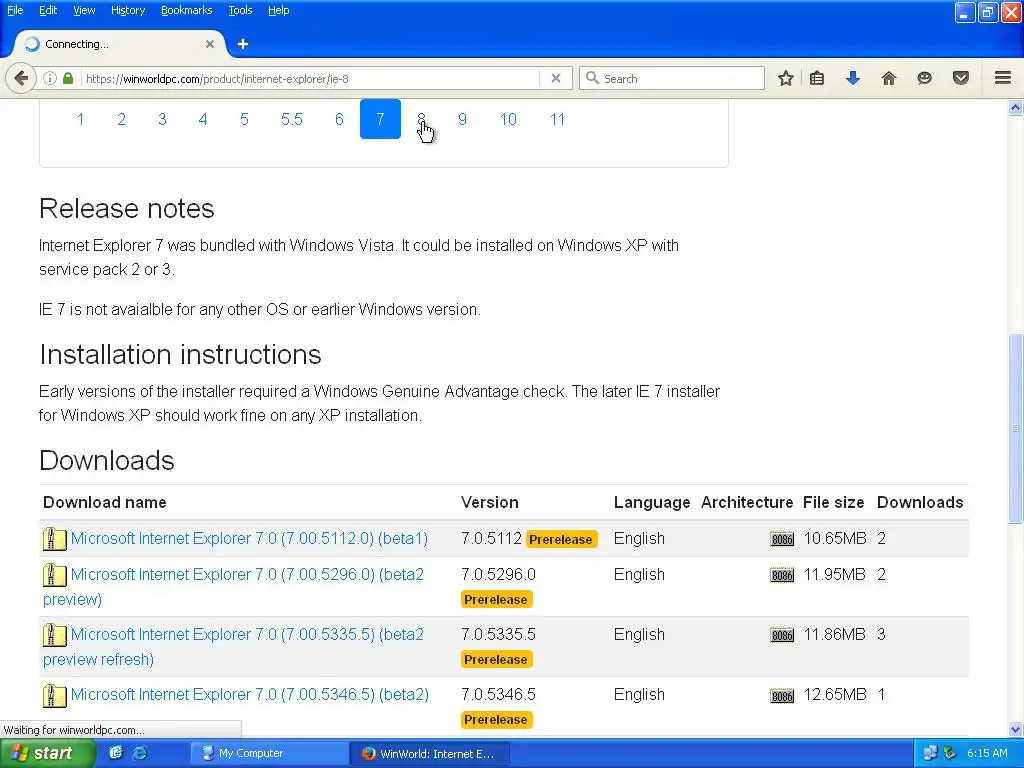
Task: Click the URL address field
Action: pyautogui.click(x=312, y=78)
